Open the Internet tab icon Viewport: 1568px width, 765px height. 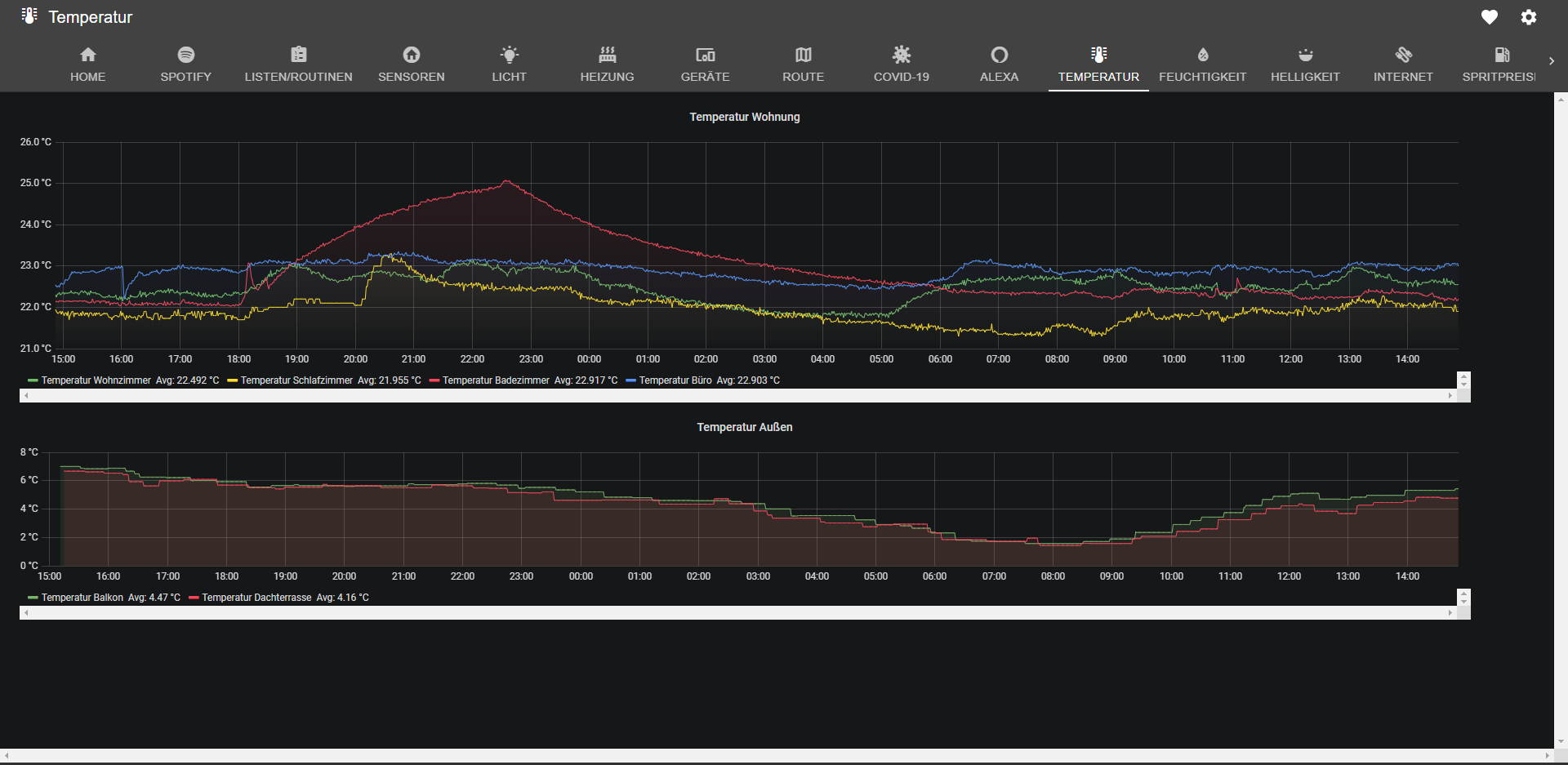pos(1404,55)
